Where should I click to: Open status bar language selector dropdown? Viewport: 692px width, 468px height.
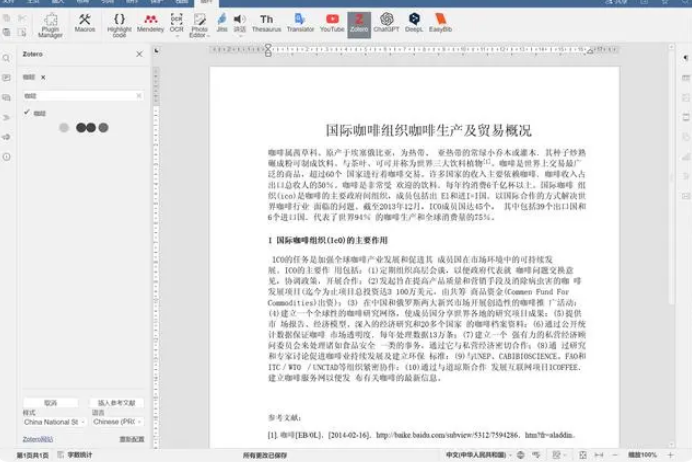pyautogui.click(x=478, y=455)
